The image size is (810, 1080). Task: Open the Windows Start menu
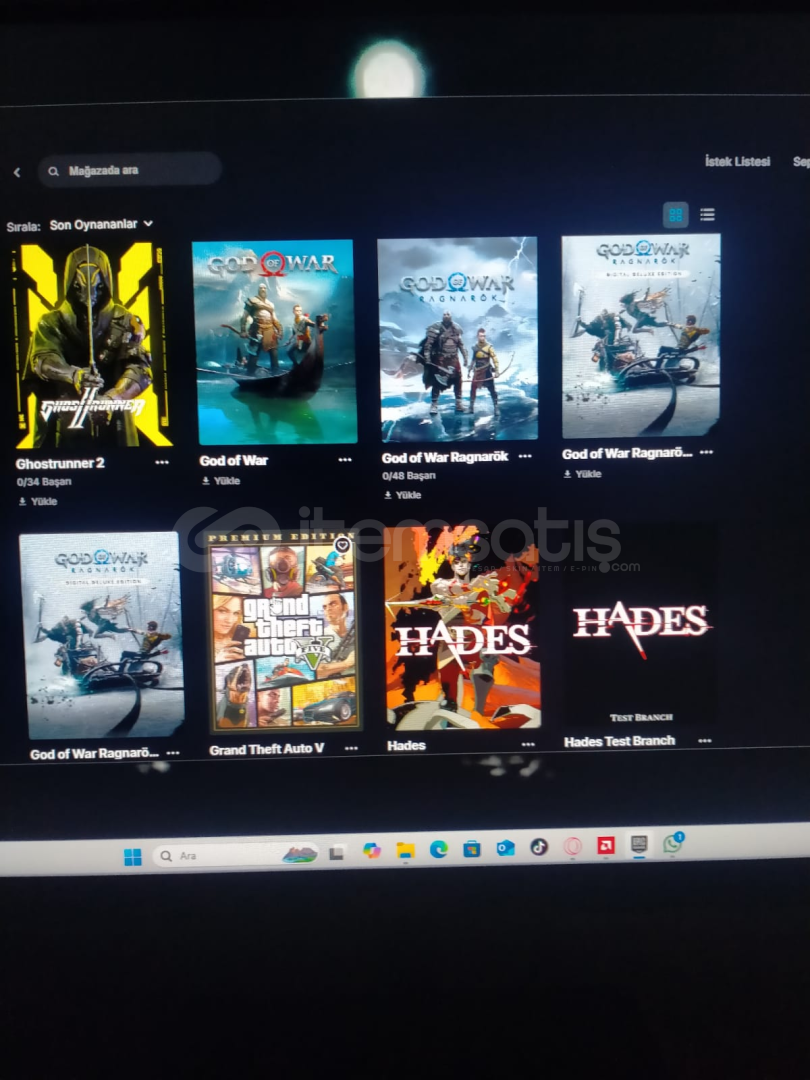pyautogui.click(x=132, y=856)
